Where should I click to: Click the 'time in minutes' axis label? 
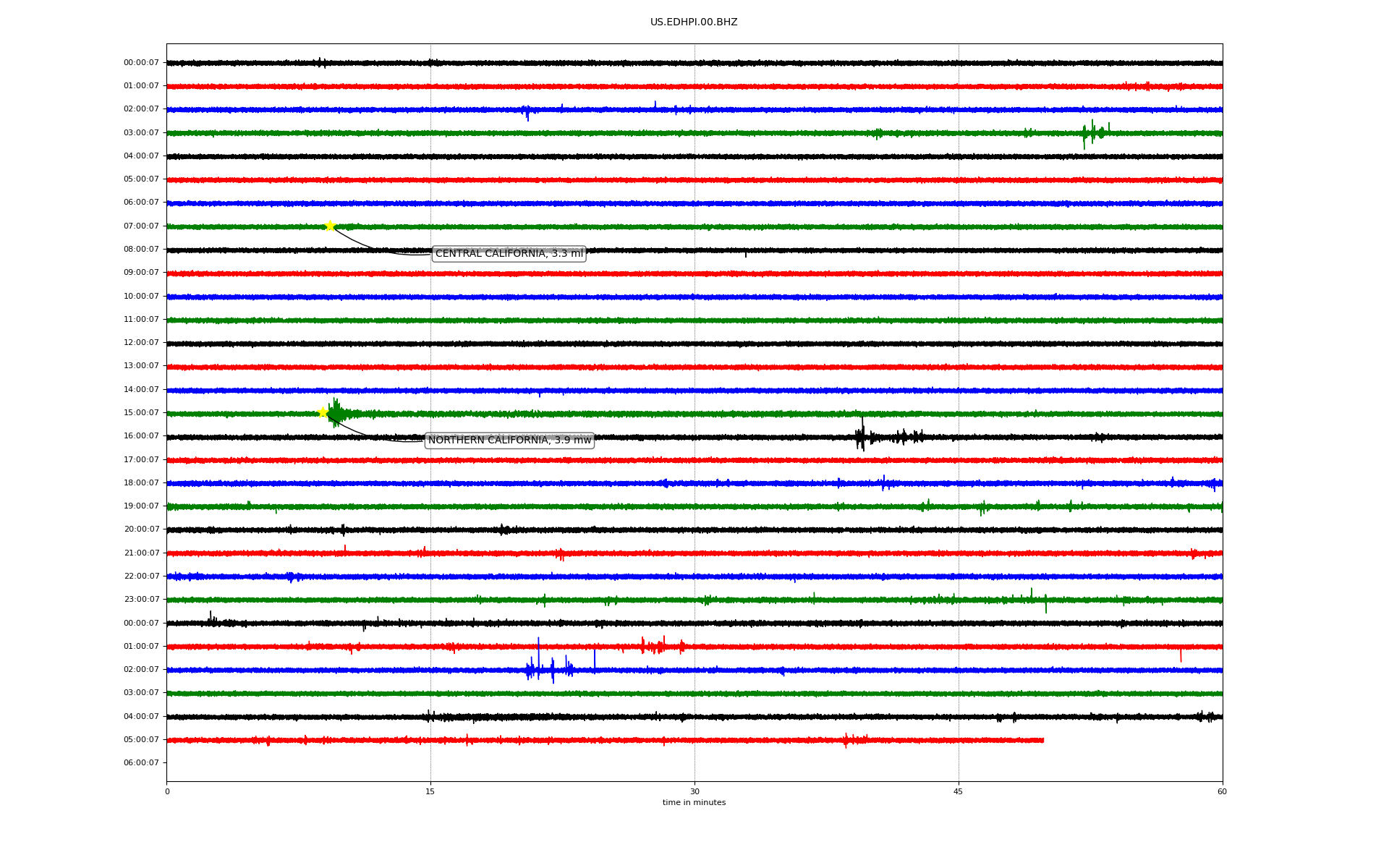coord(694,803)
